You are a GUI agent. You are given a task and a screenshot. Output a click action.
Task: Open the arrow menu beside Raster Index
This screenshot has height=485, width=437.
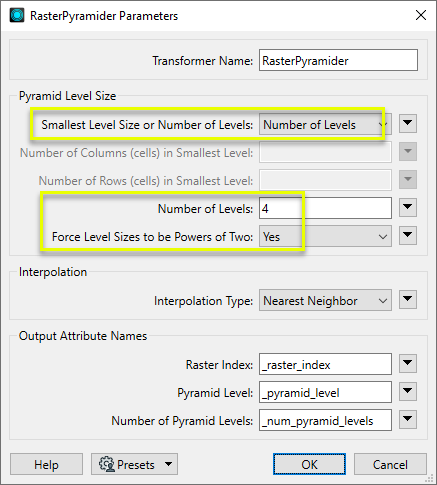click(x=408, y=363)
